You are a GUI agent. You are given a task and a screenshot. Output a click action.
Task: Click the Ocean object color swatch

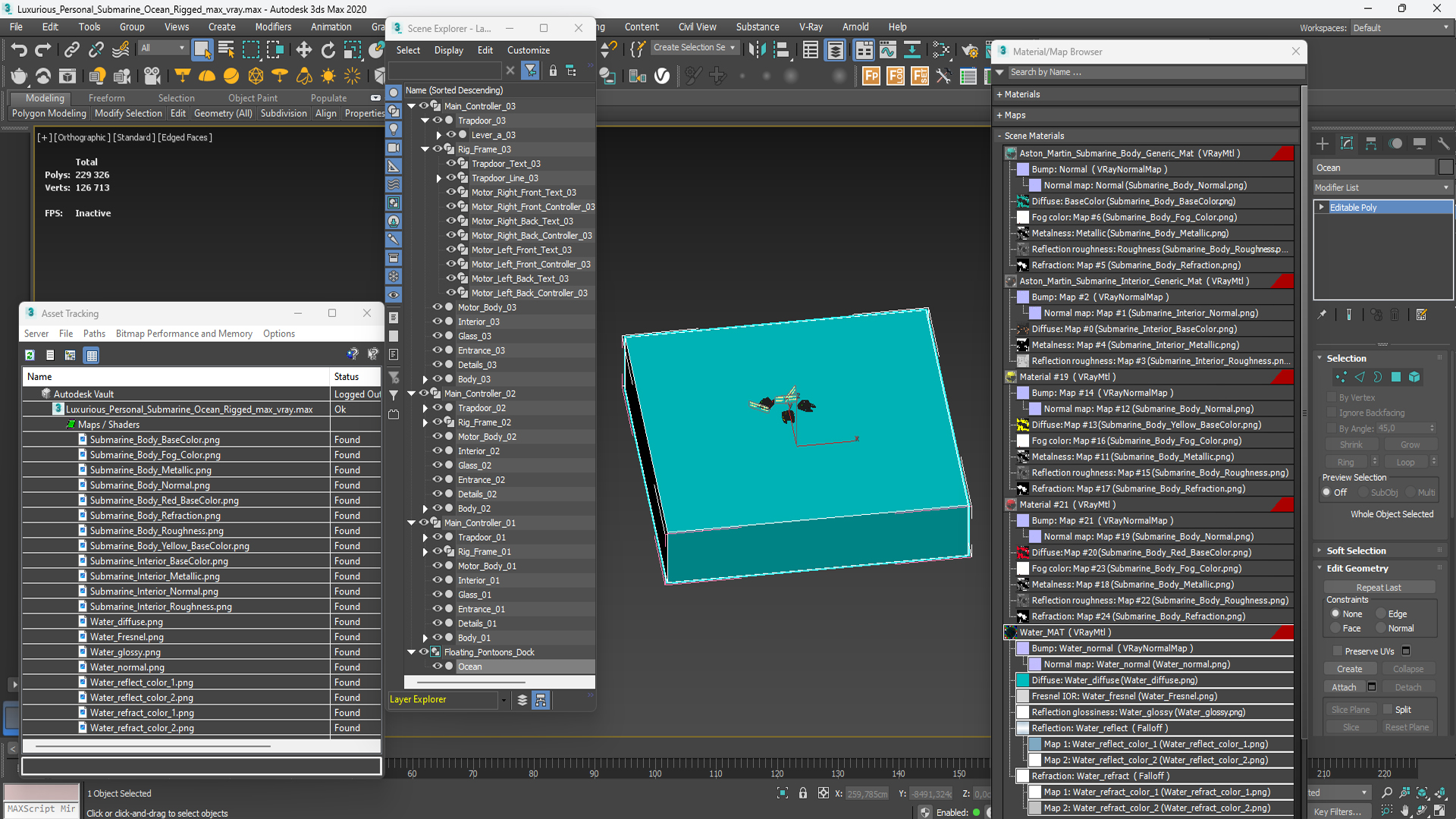click(1445, 168)
